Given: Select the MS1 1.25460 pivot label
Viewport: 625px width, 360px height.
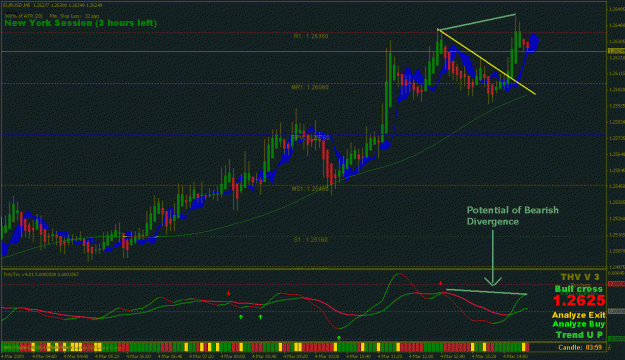Looking at the screenshot, I should pyautogui.click(x=310, y=189).
